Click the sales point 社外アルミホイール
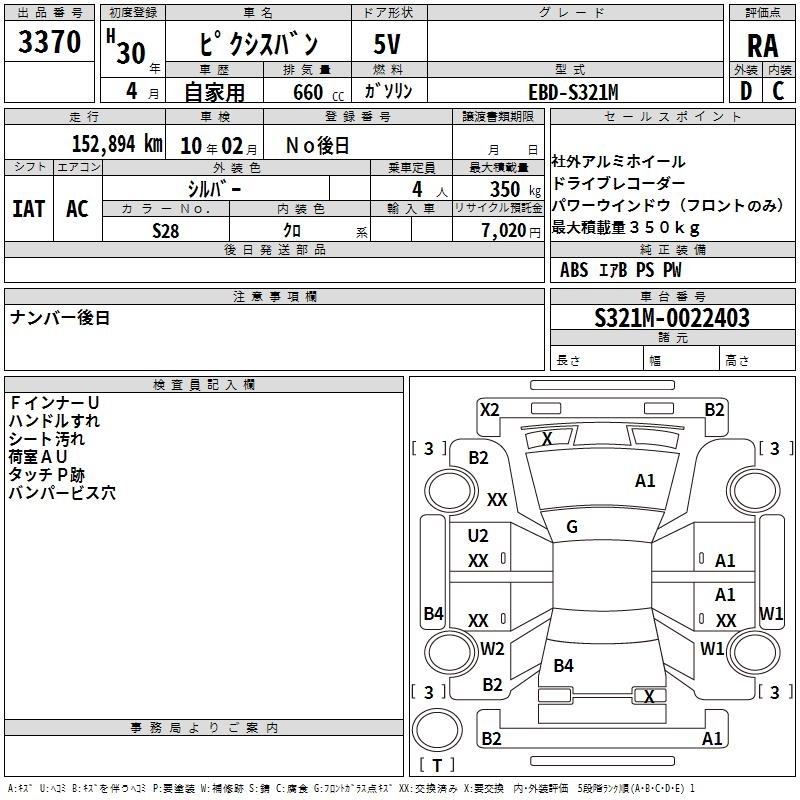 pos(618,162)
